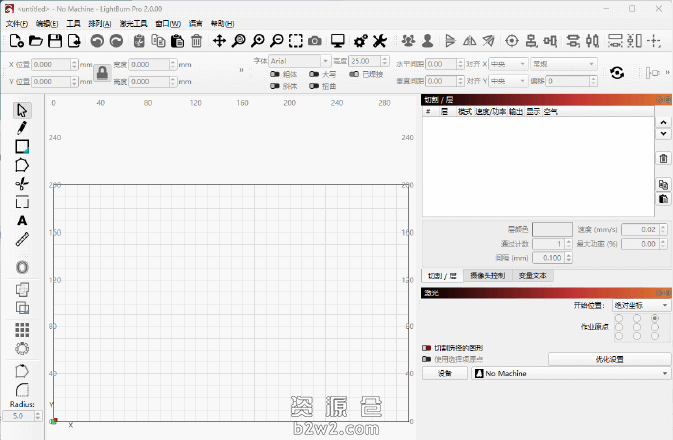
Task: Click the camera capture toolbar icon
Action: pos(315,41)
